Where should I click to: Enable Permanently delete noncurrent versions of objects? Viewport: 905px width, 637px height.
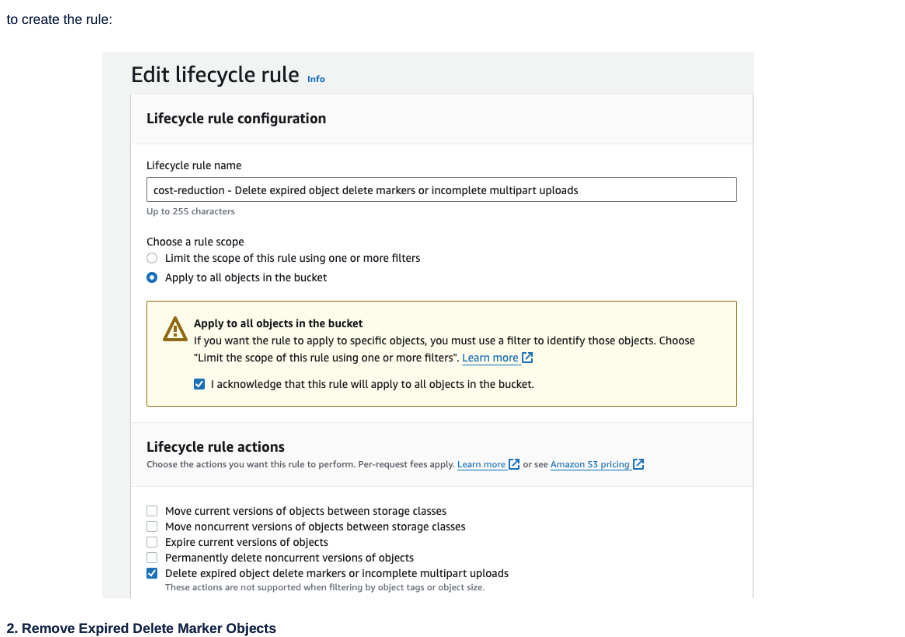coord(152,558)
